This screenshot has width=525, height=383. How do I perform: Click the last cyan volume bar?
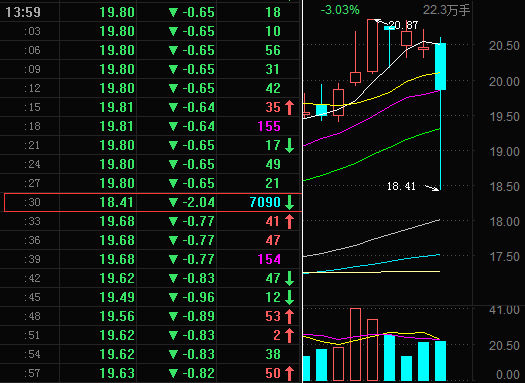[x=440, y=361]
